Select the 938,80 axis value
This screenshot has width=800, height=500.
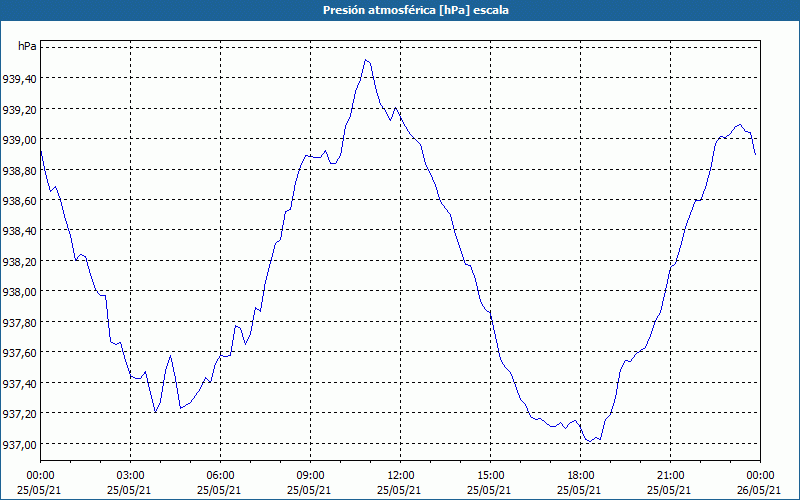tap(19, 170)
